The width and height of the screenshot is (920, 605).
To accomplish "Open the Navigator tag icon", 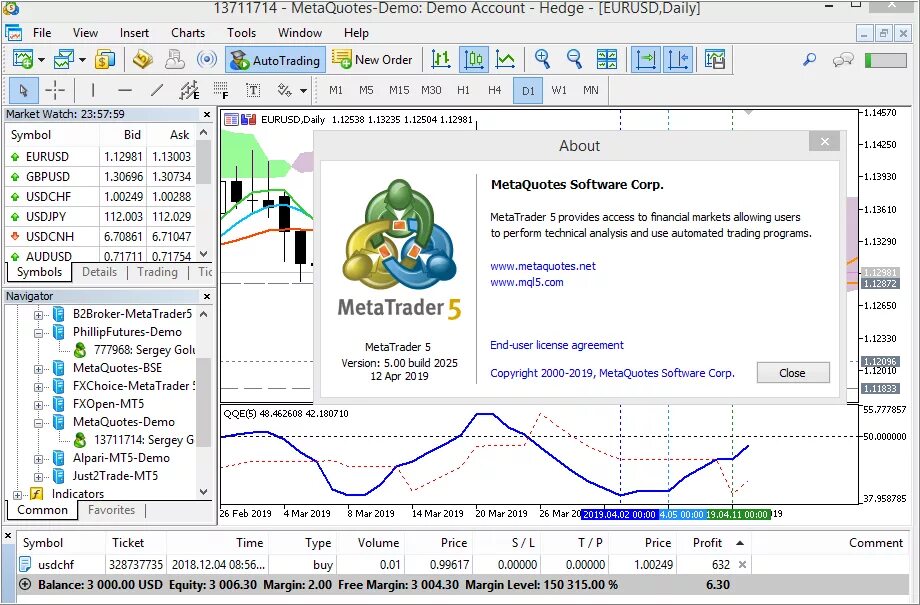I will click(143, 60).
